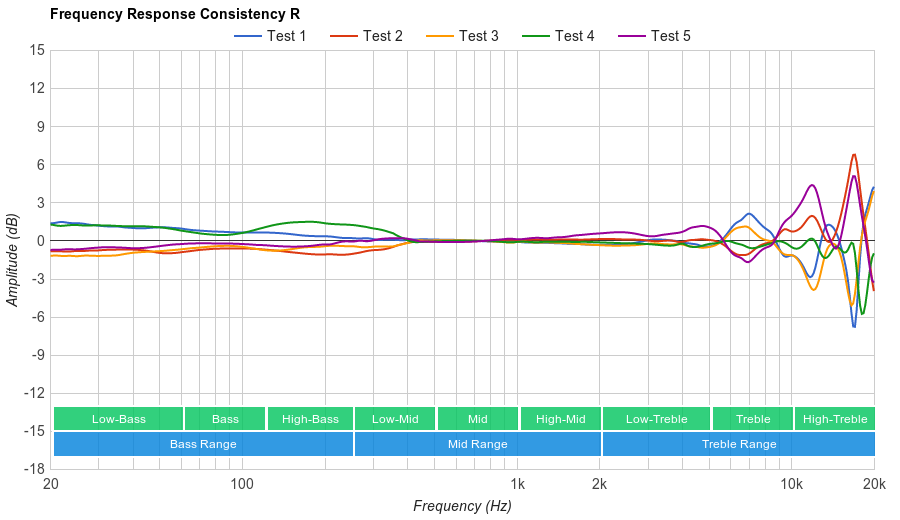Viewport: 900px width, 520px height.
Task: Click the blue Treble Range bar
Action: pos(739,444)
